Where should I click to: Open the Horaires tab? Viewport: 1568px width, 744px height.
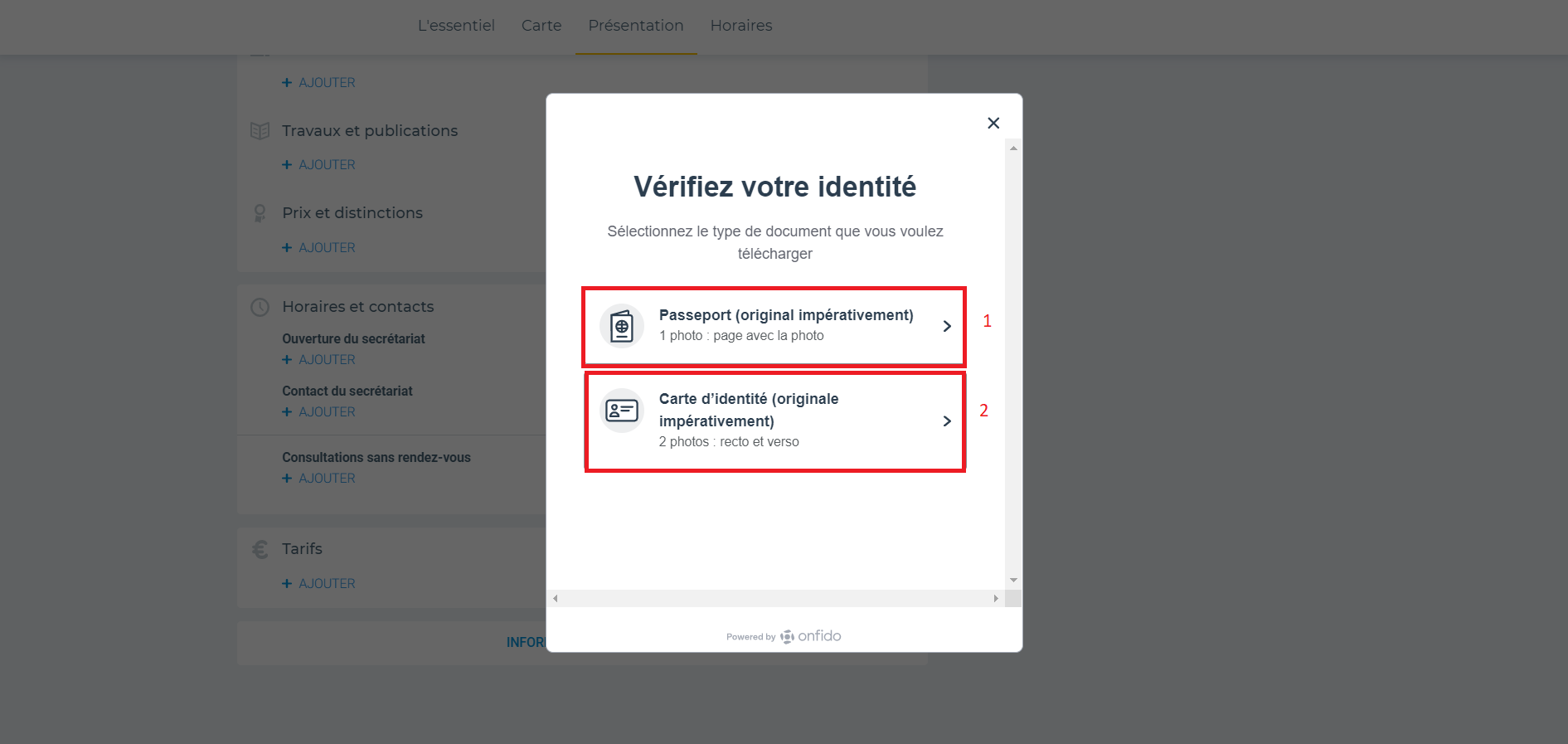741,26
